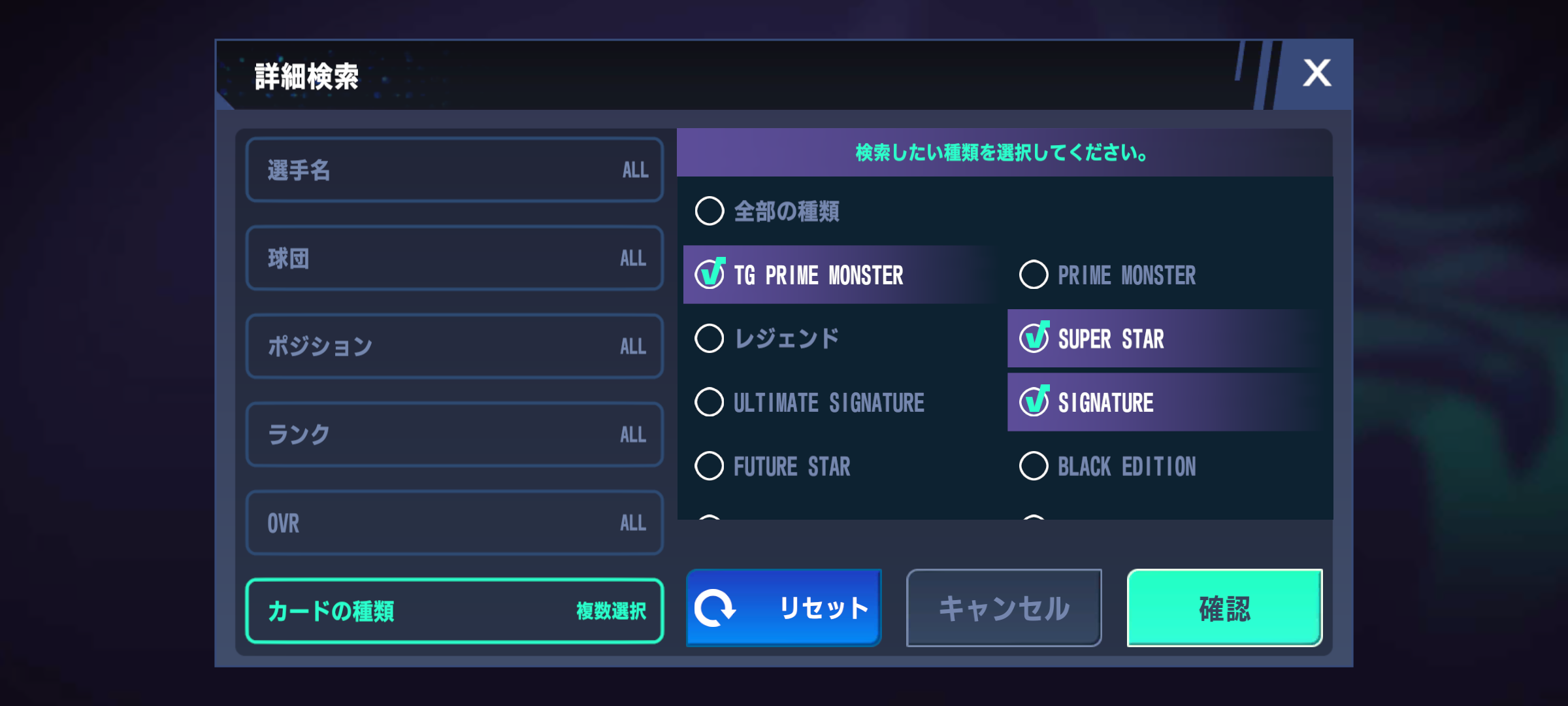Confirm selection with 確認 button
Image resolution: width=1568 pixels, height=706 pixels.
tap(1224, 609)
